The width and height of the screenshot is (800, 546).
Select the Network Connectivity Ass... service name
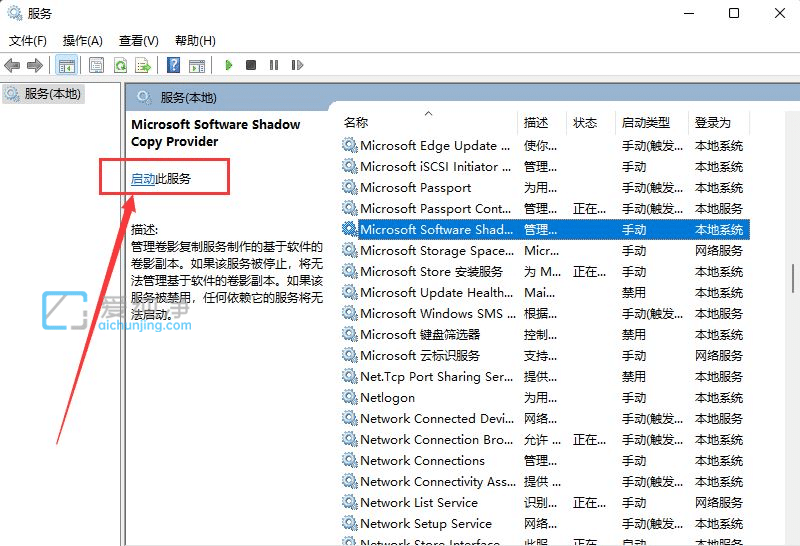[438, 481]
